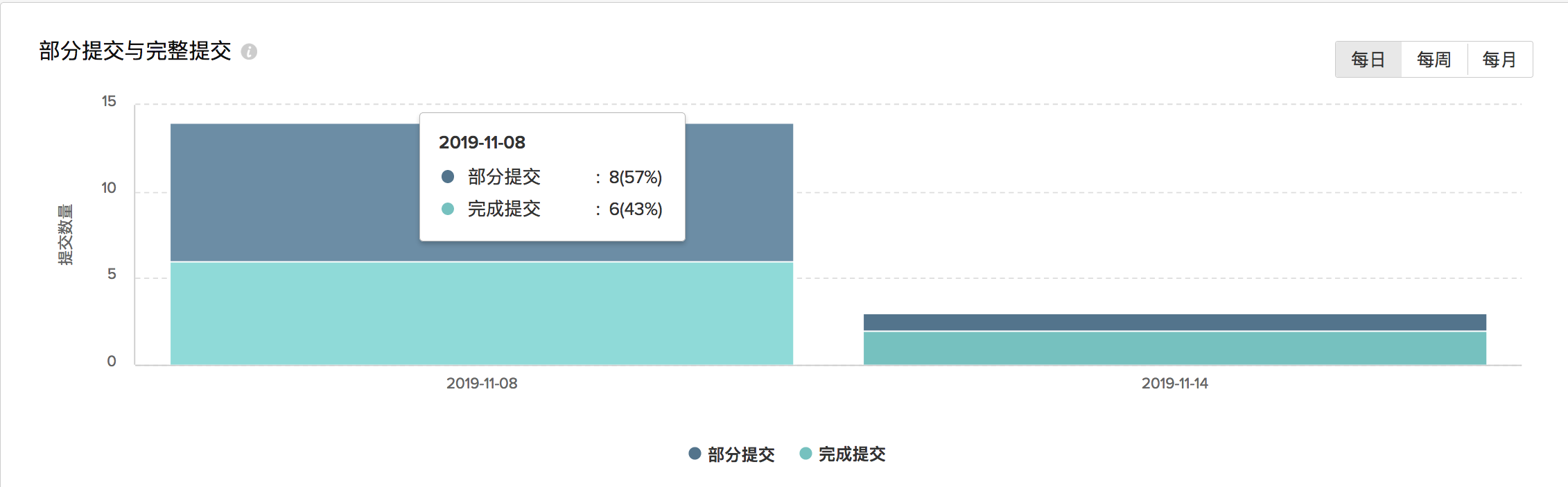Screen dimensions: 1568x487
Task: Click the 2019-11-14 x-axis label
Action: [x=1175, y=383]
